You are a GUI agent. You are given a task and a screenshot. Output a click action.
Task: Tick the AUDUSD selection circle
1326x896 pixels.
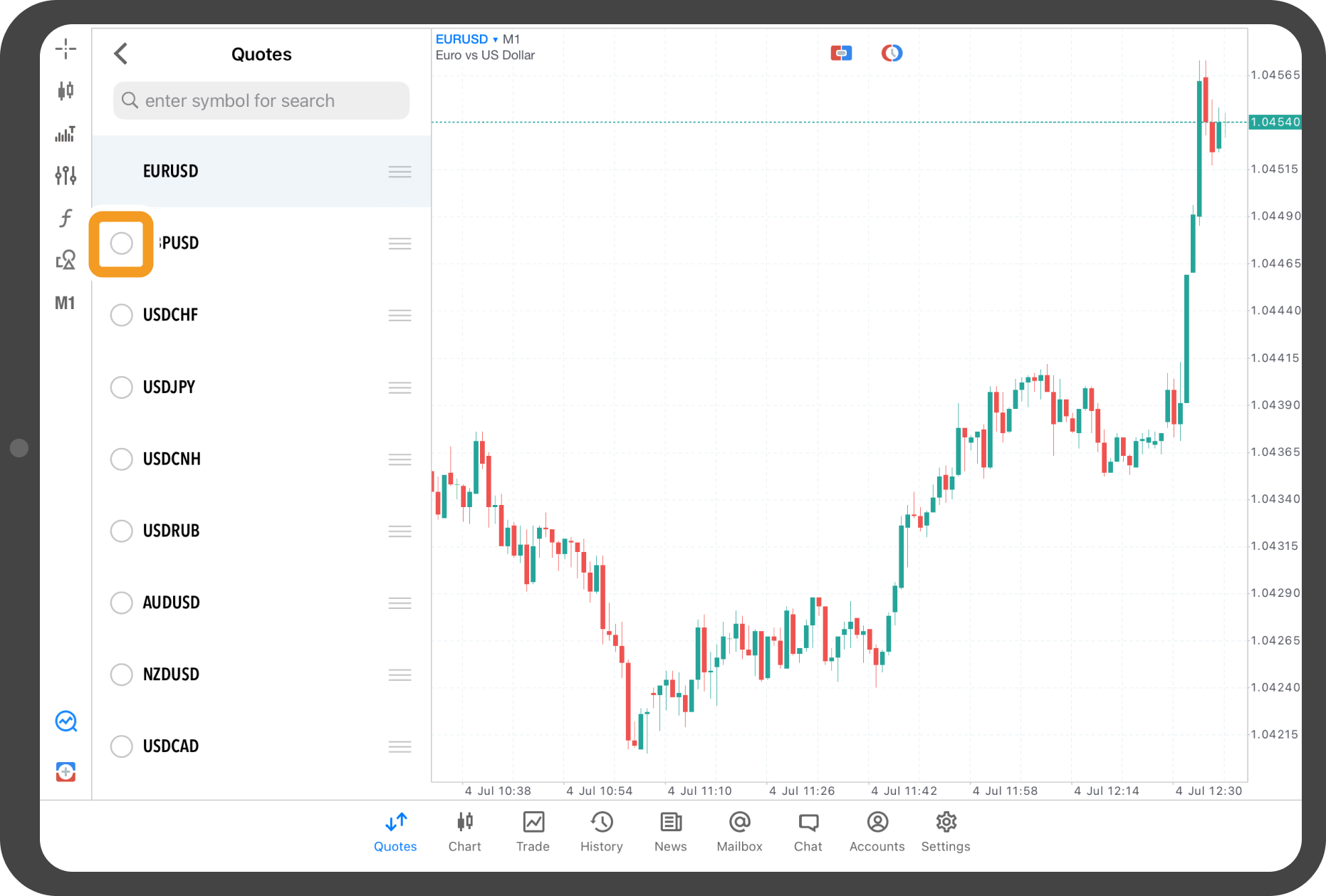(122, 603)
